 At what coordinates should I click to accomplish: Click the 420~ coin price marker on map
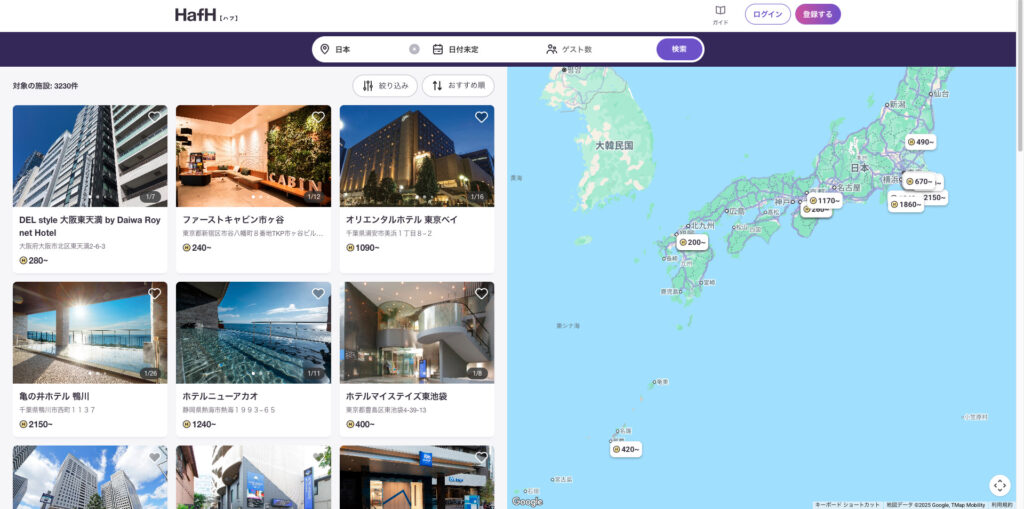(x=627, y=449)
